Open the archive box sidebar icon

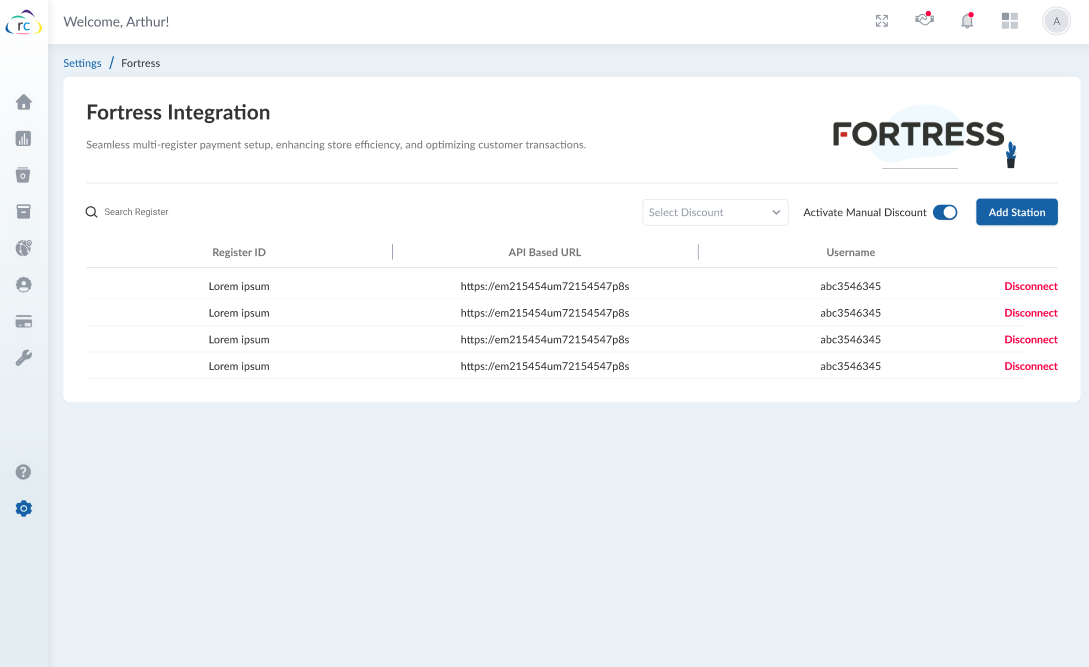tap(24, 211)
